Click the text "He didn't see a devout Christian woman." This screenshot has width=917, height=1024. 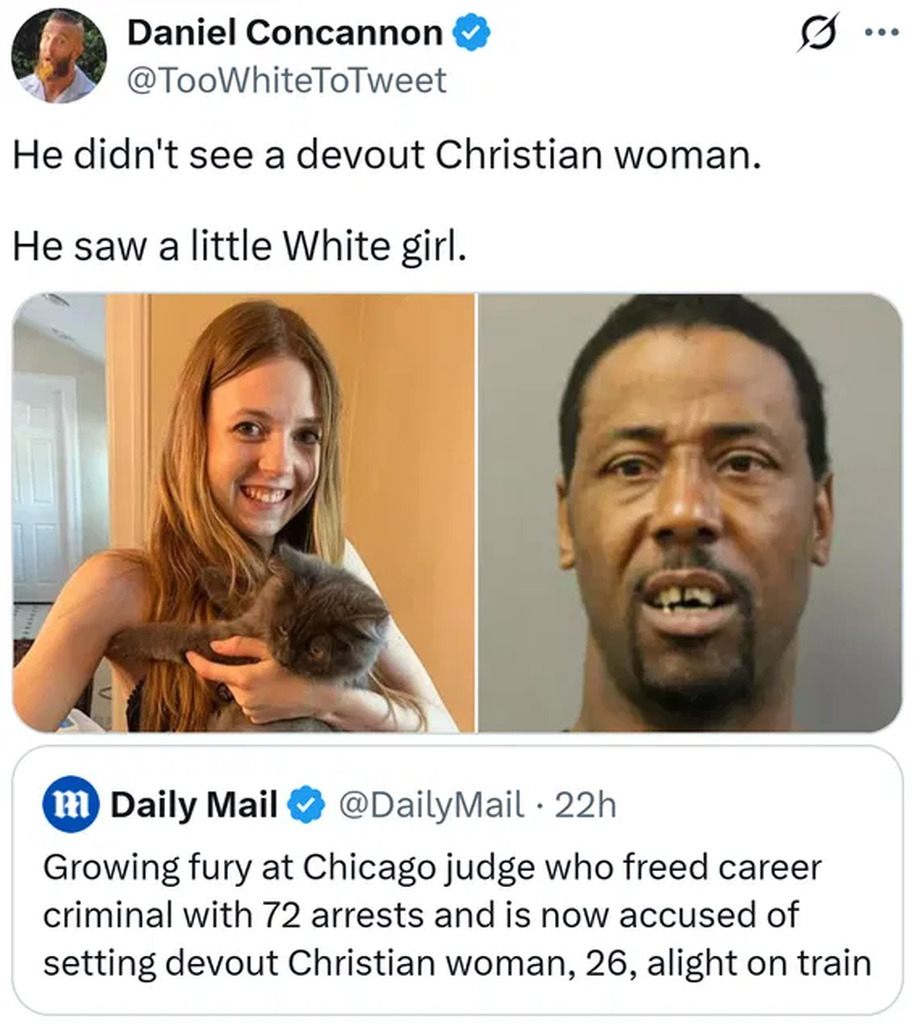[x=388, y=155]
